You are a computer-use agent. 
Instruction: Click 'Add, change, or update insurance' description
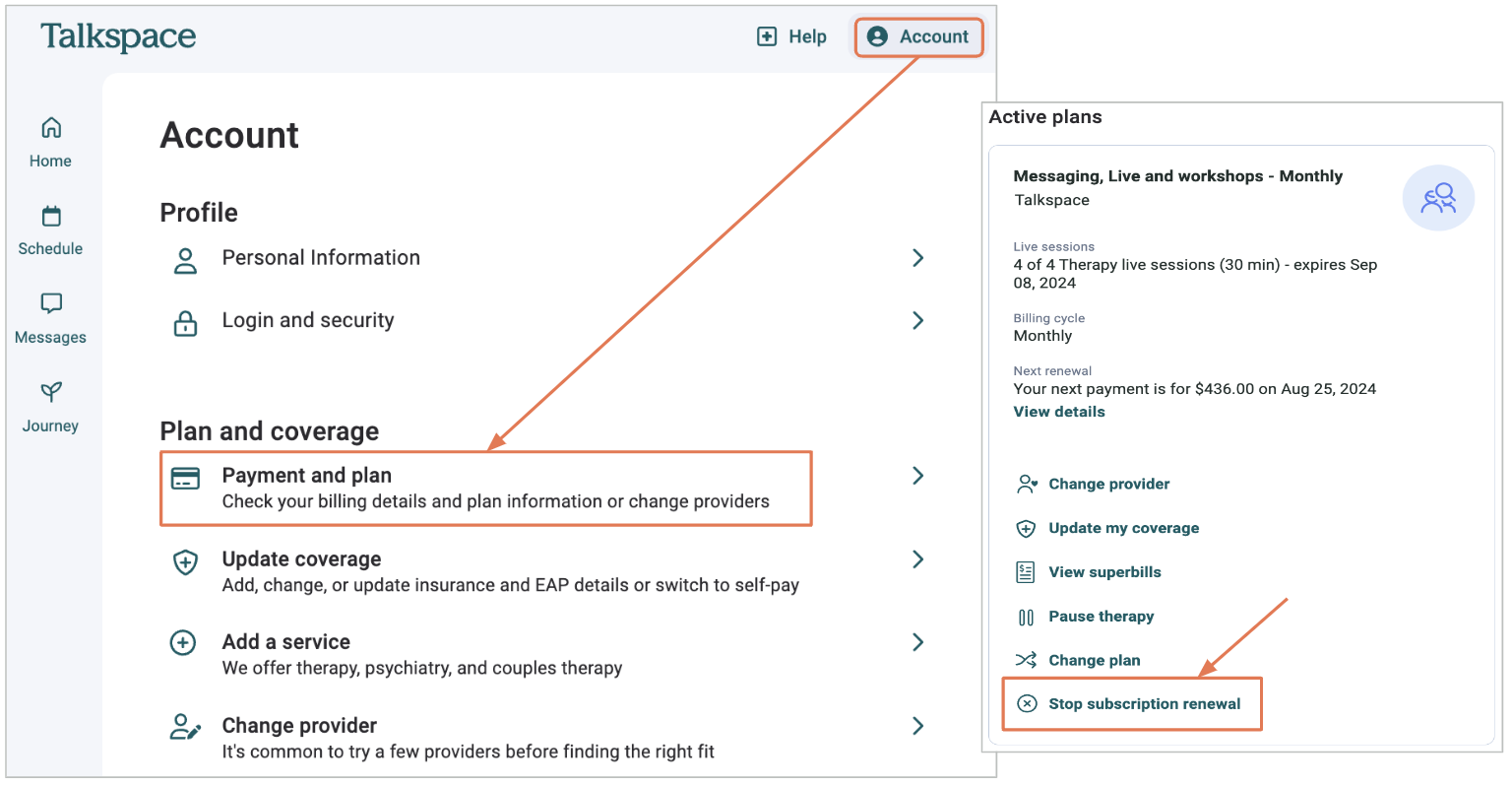click(511, 585)
